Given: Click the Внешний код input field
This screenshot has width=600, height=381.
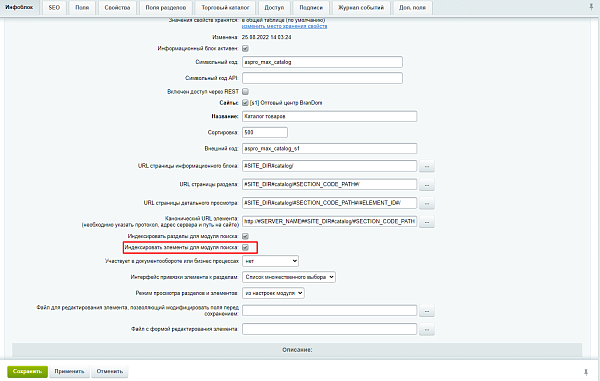Looking at the screenshot, I should pyautogui.click(x=329, y=148).
